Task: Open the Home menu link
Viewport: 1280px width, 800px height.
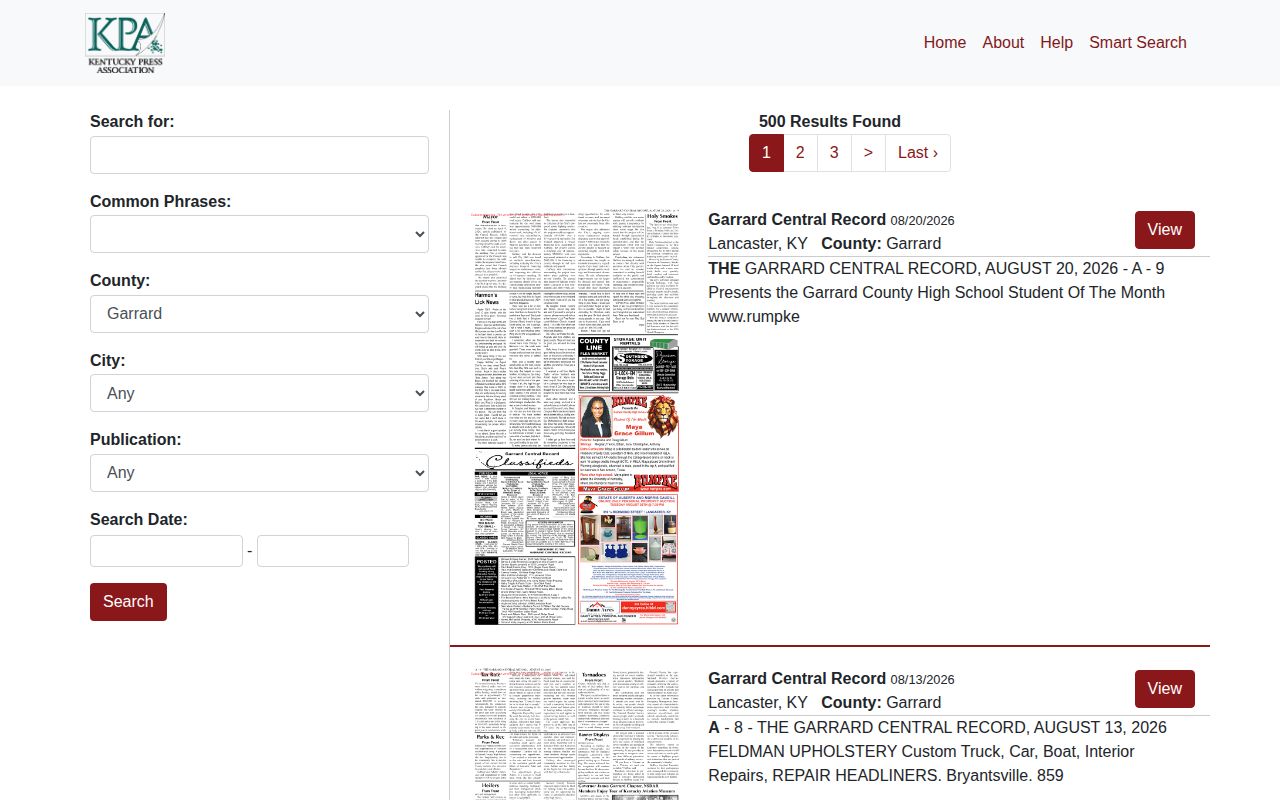Action: pyautogui.click(x=944, y=42)
